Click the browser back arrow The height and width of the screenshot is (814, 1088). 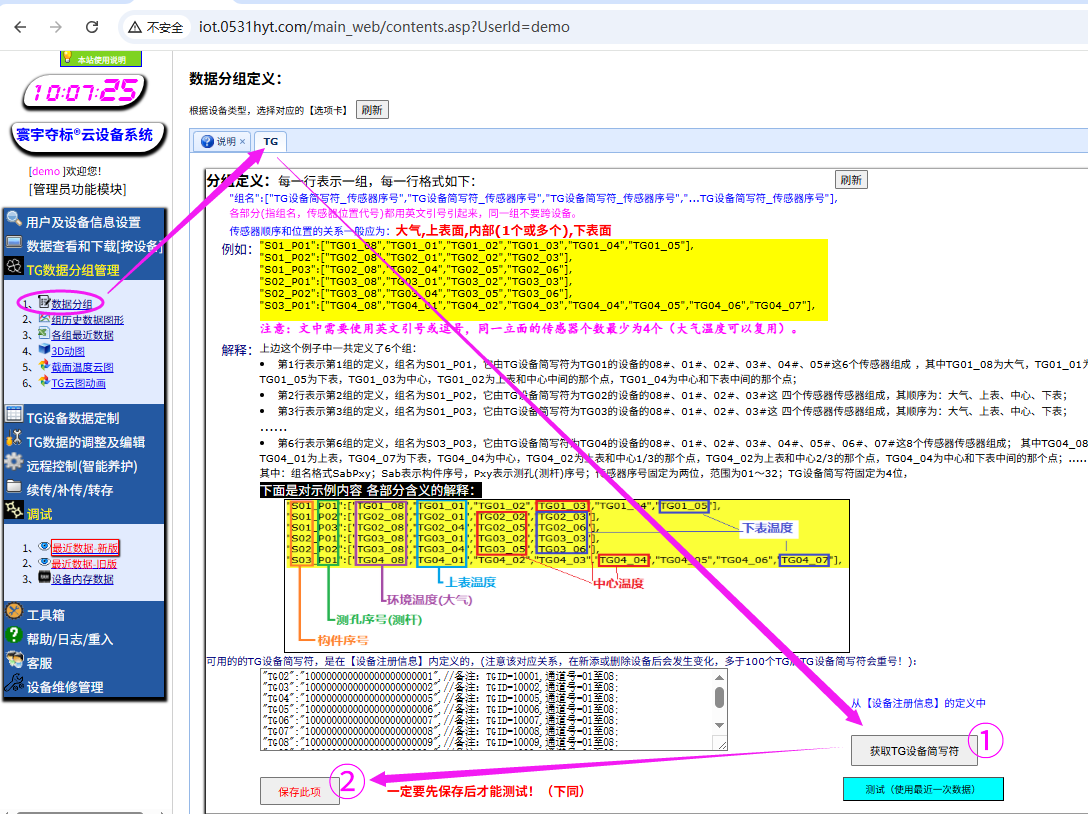(x=20, y=27)
